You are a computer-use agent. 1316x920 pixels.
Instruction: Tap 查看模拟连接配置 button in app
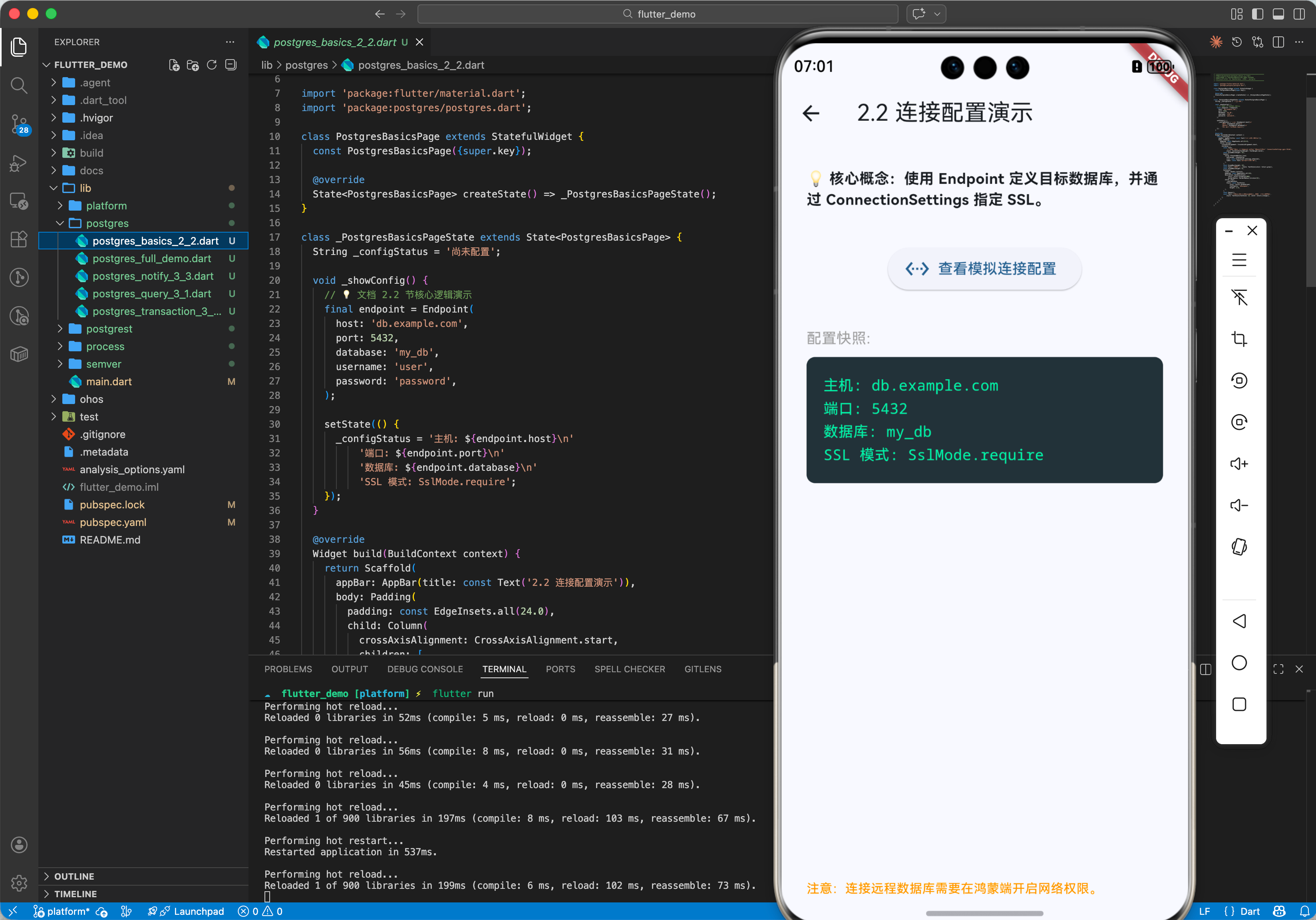click(x=984, y=269)
